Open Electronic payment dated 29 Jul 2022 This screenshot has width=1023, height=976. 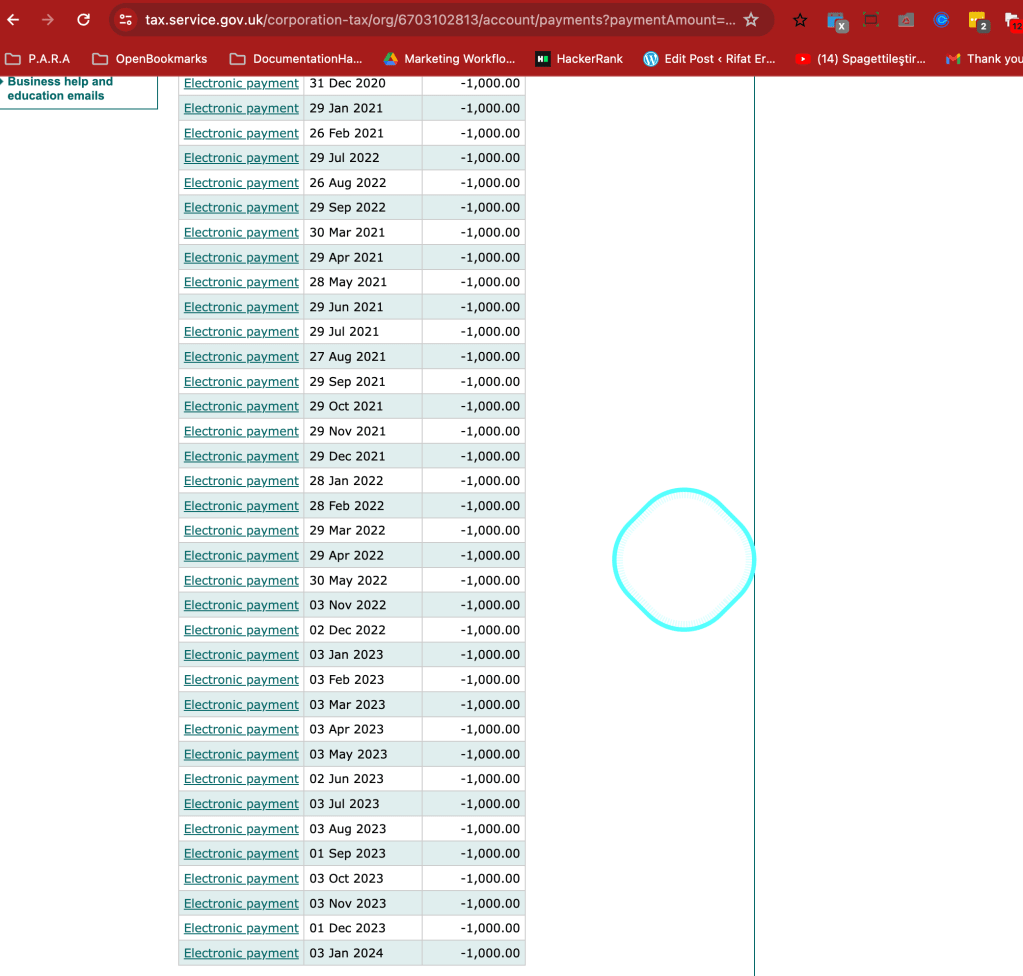[x=241, y=158]
